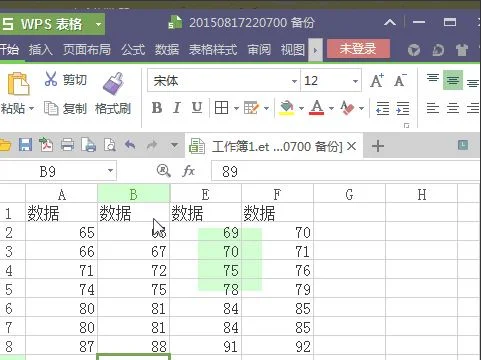This screenshot has width=481, height=360.
Task: Open WPS 表格 application menu dropdown
Action: [98, 24]
